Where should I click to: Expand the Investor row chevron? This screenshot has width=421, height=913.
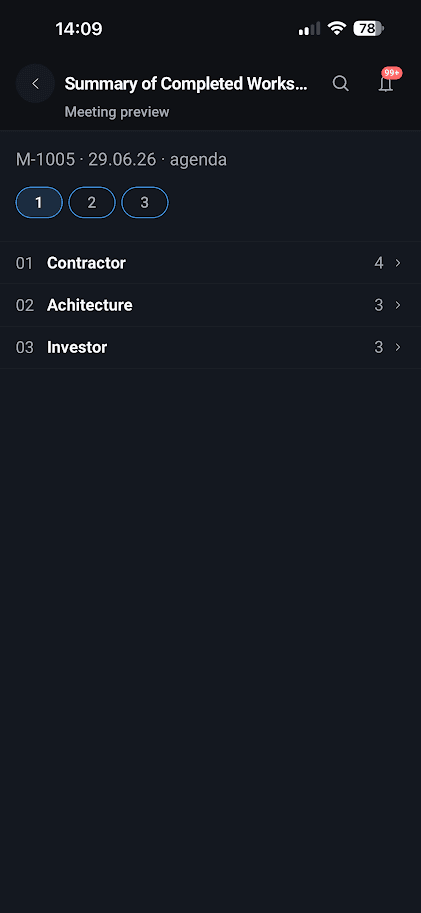pos(398,348)
